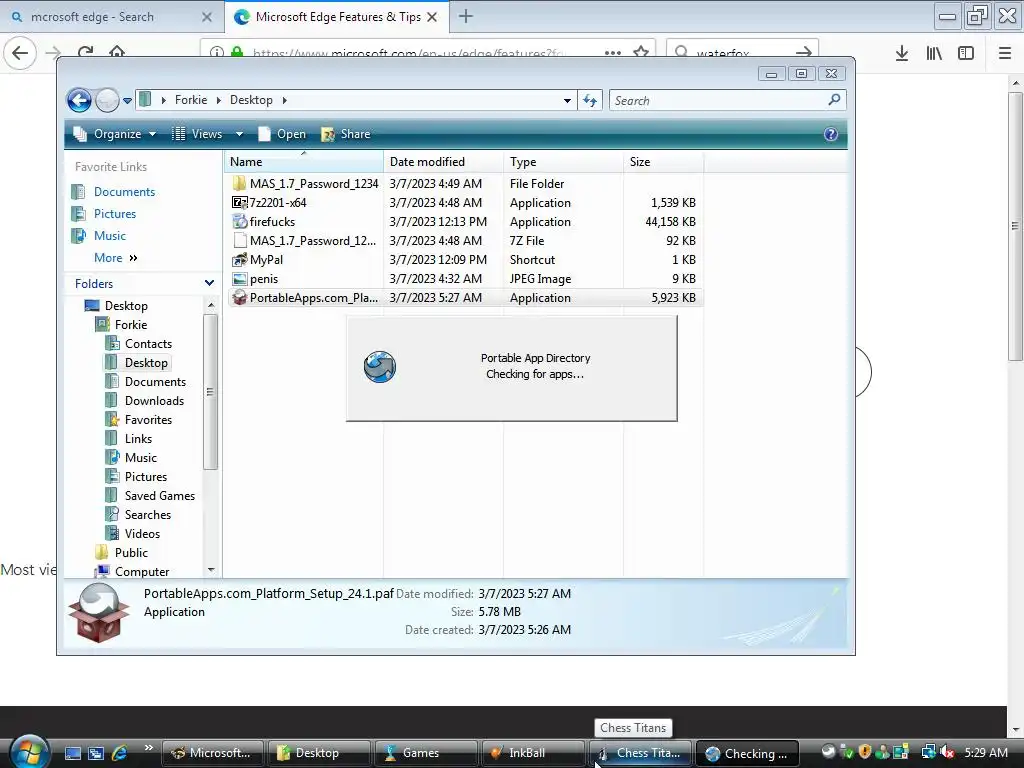Open a new browser tab

pyautogui.click(x=466, y=16)
